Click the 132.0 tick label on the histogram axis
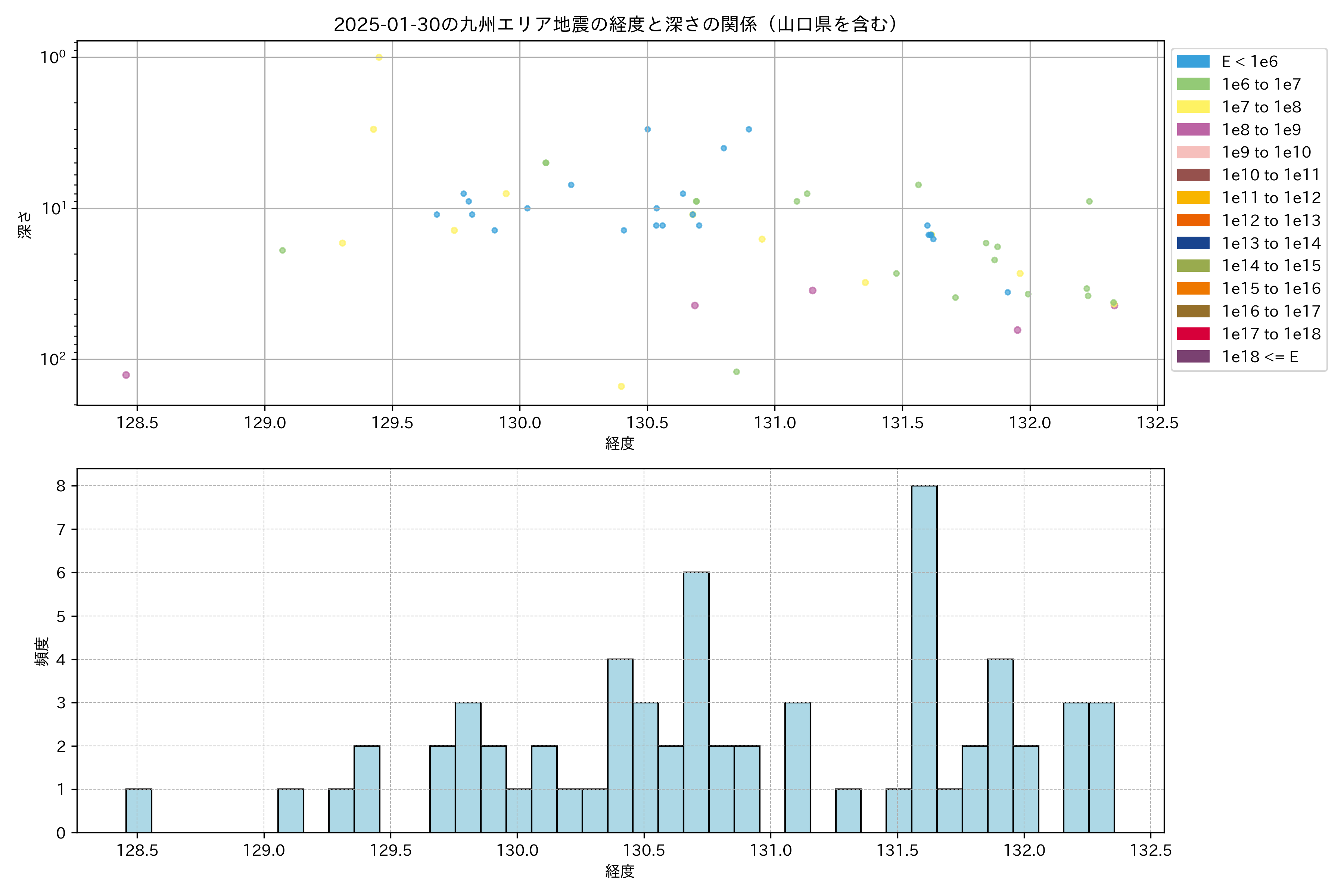Screen dimensions: 1344x896 [x=1024, y=850]
